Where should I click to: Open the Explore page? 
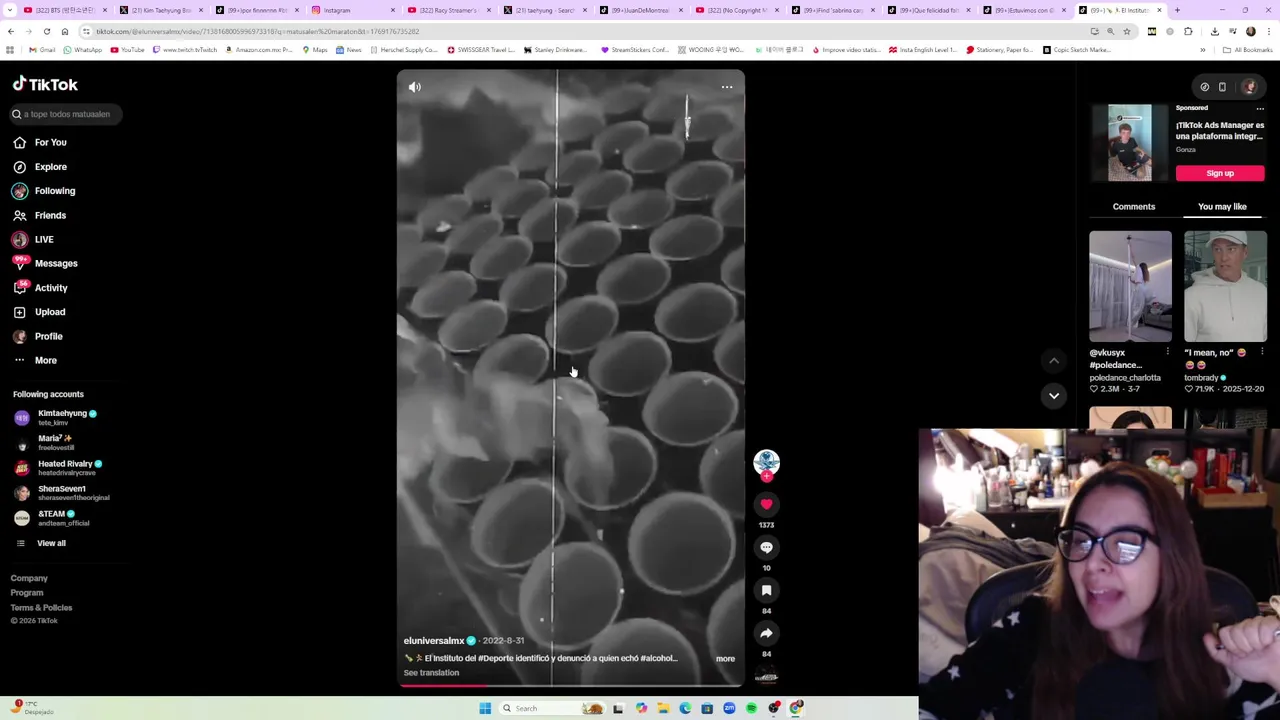pos(50,167)
